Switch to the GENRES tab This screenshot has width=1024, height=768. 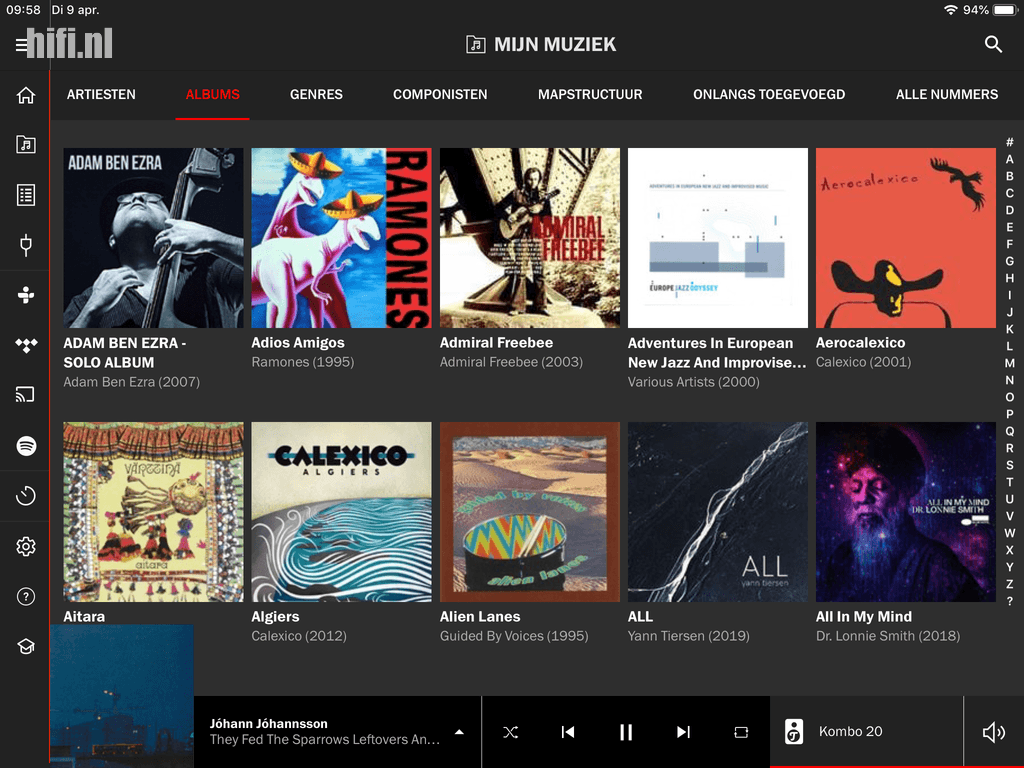316,95
